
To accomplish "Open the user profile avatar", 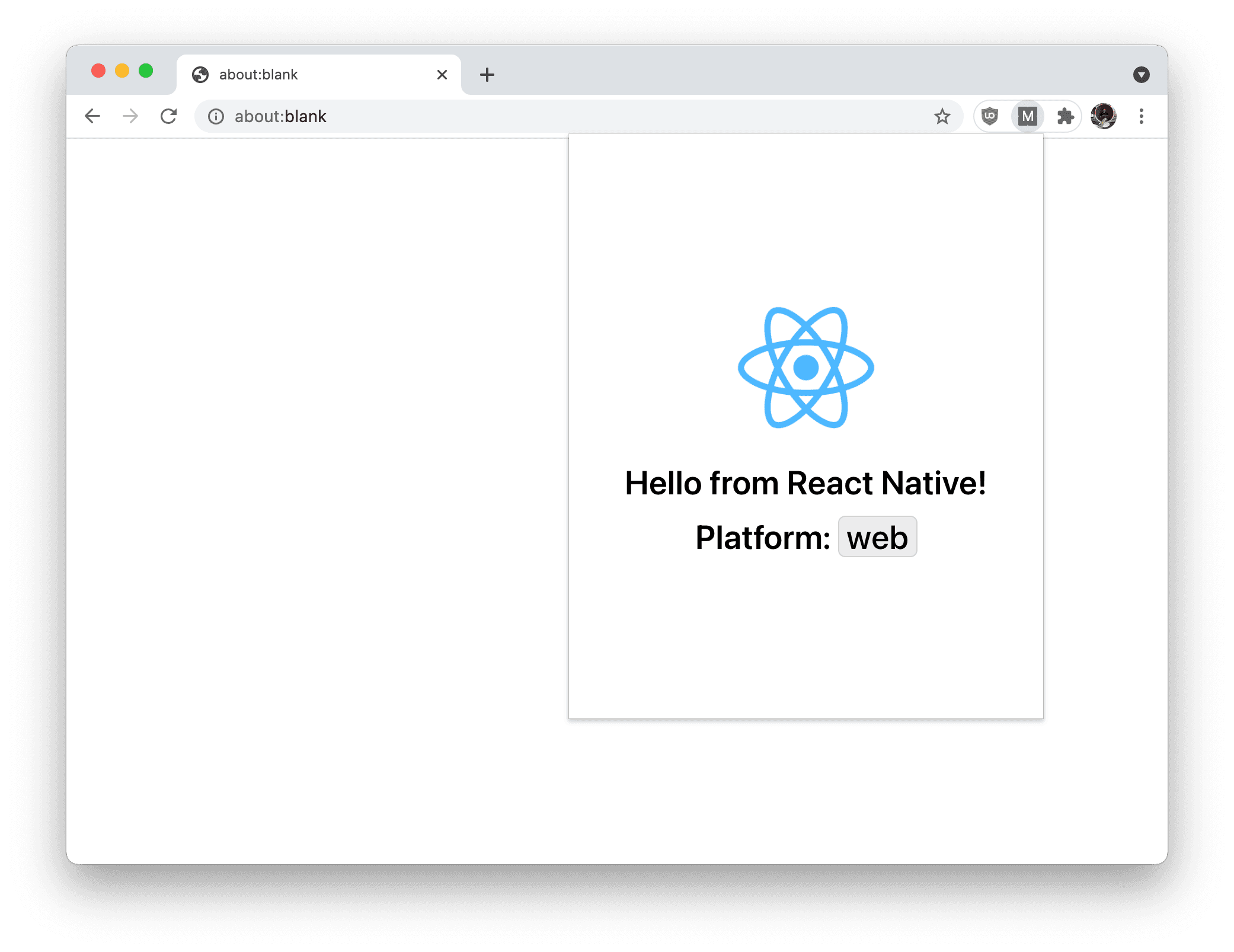I will (1103, 116).
